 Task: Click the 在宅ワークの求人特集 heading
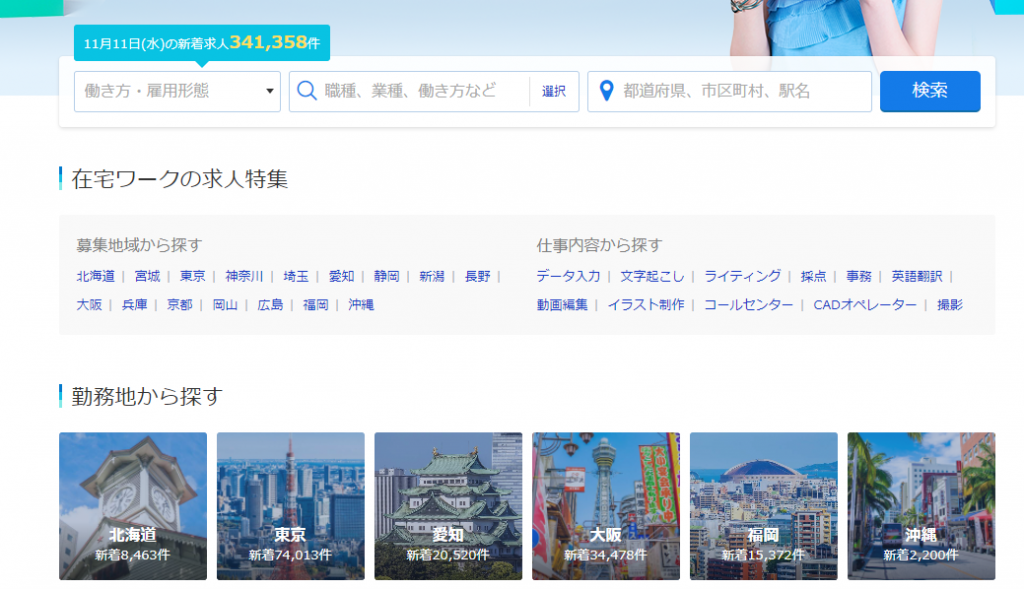click(x=180, y=179)
